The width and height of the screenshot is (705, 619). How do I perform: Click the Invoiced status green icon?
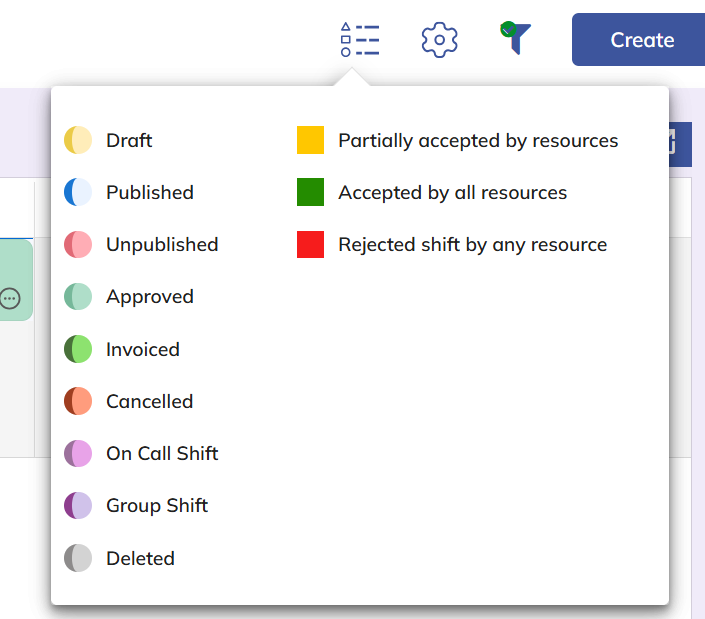78,349
